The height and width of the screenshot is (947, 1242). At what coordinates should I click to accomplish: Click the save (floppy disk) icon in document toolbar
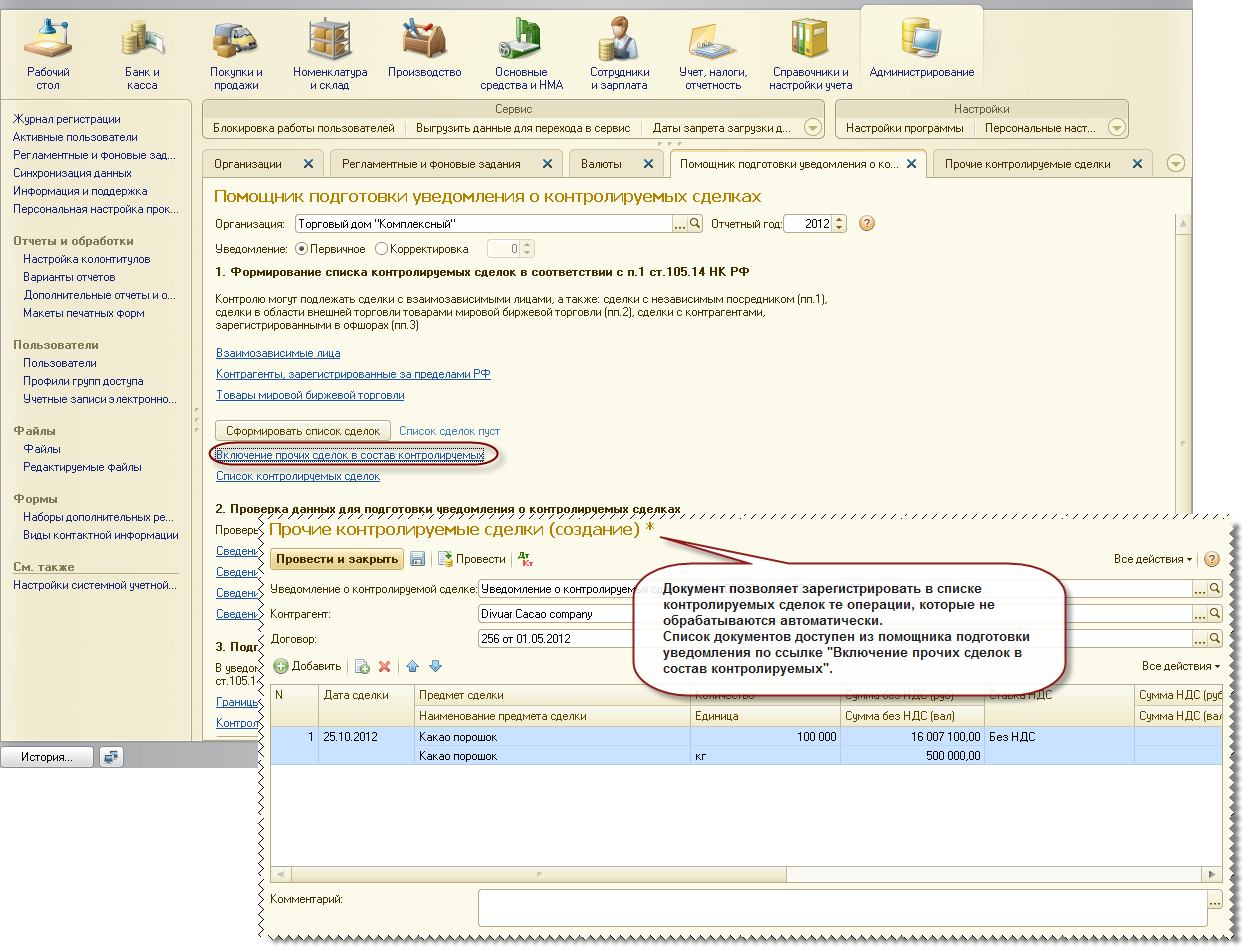418,559
